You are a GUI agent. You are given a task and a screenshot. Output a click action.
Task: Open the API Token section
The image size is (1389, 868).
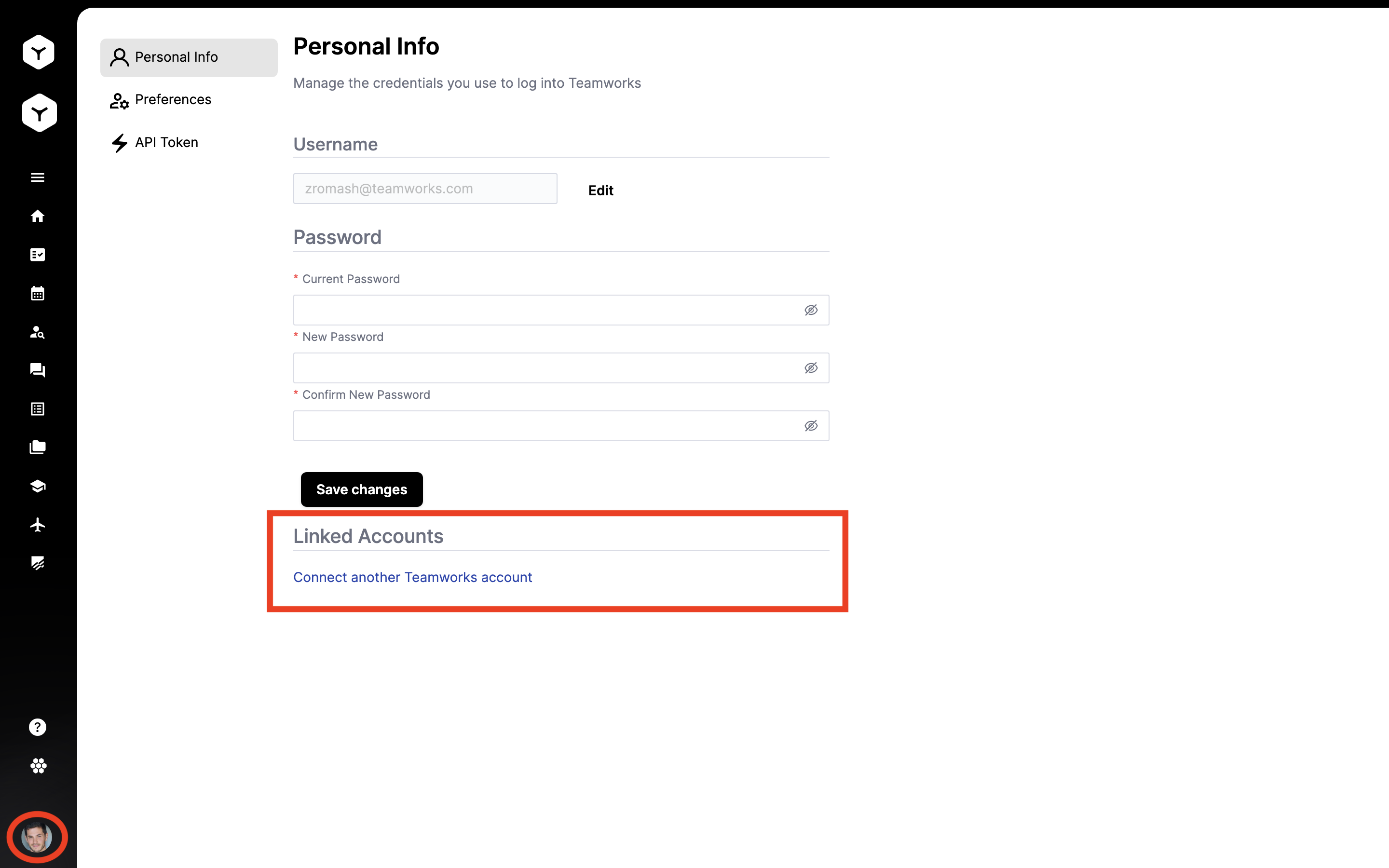point(166,142)
